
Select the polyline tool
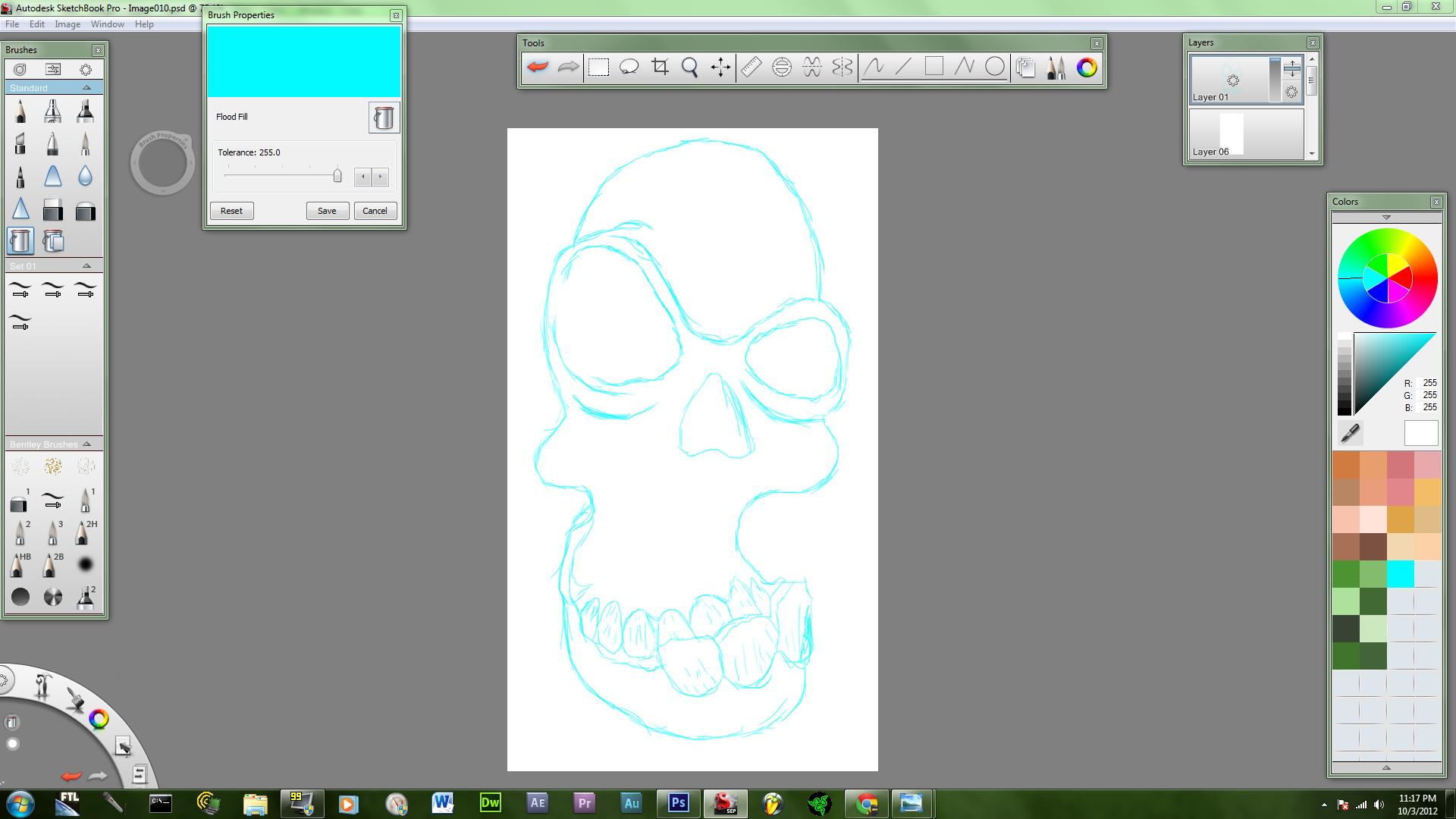point(964,67)
